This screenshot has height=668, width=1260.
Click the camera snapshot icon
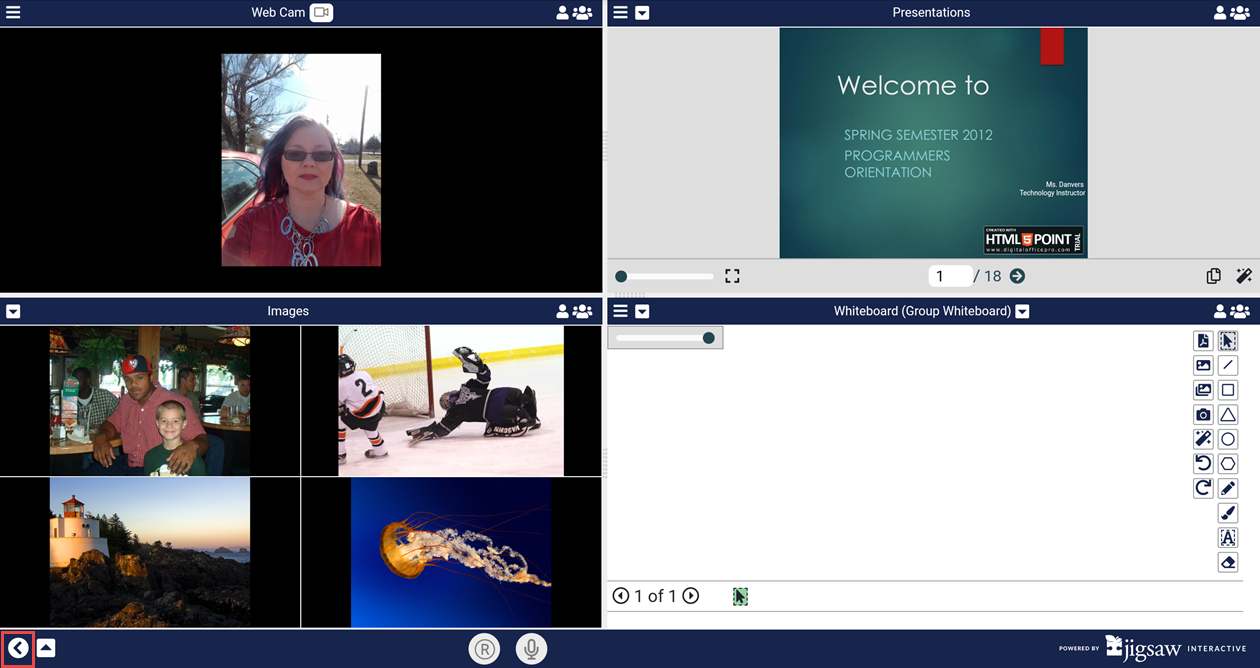[1203, 415]
